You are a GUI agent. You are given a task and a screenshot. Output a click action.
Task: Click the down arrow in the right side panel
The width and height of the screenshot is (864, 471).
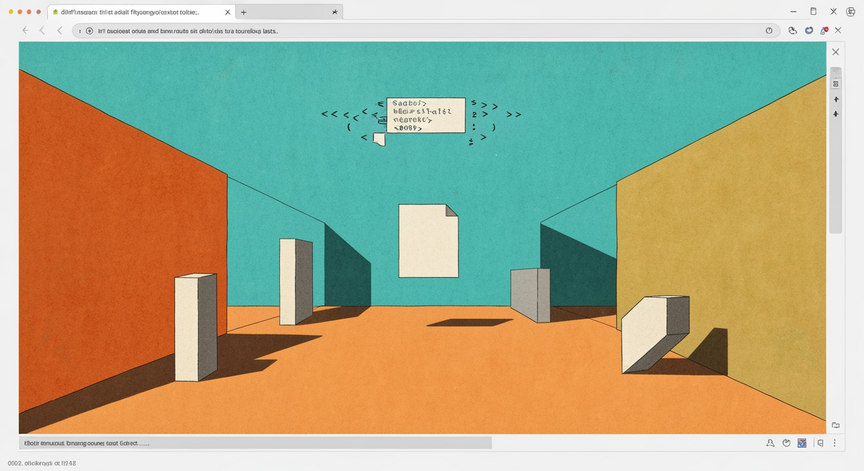click(x=836, y=114)
